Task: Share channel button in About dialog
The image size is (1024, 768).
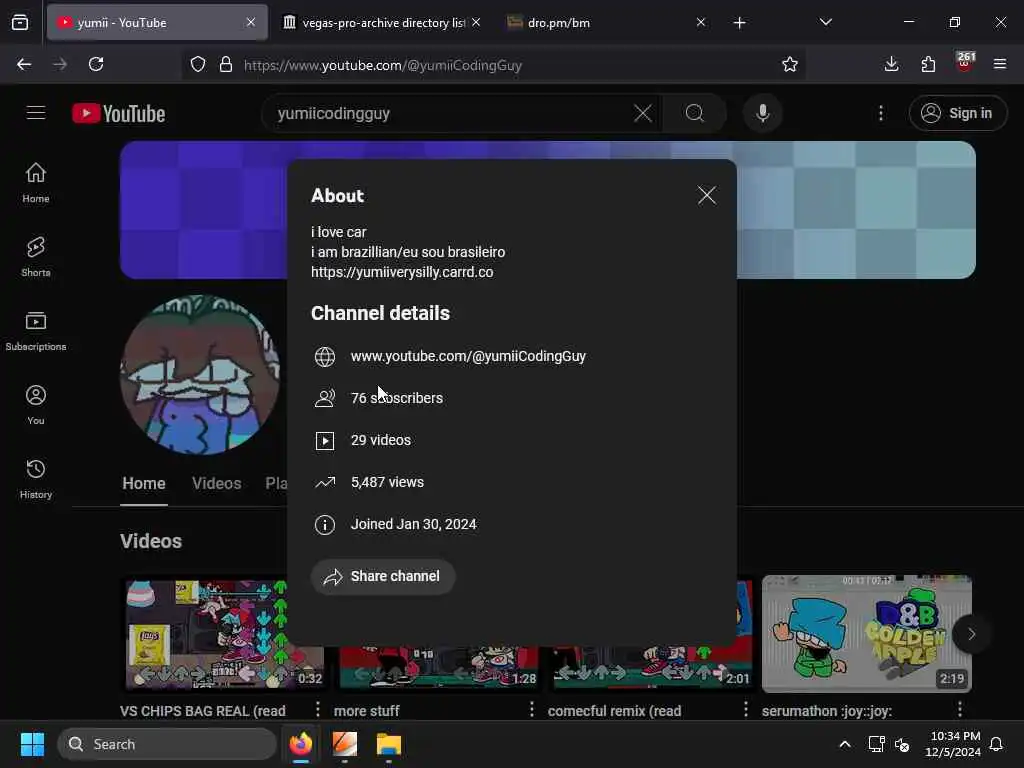Action: pos(383,577)
